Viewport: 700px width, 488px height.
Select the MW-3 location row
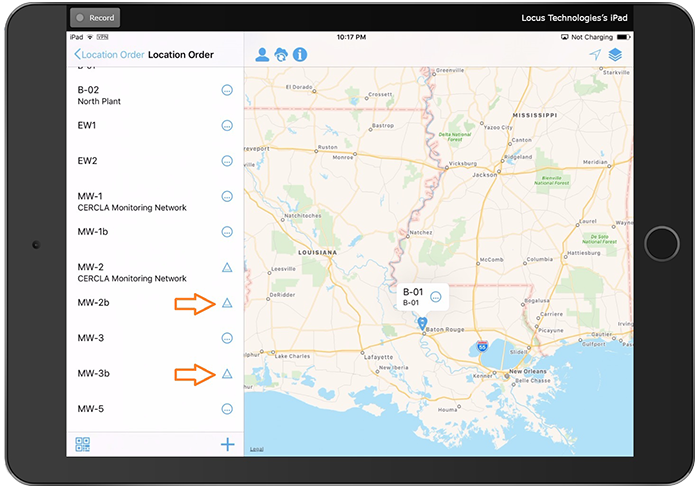[155, 343]
